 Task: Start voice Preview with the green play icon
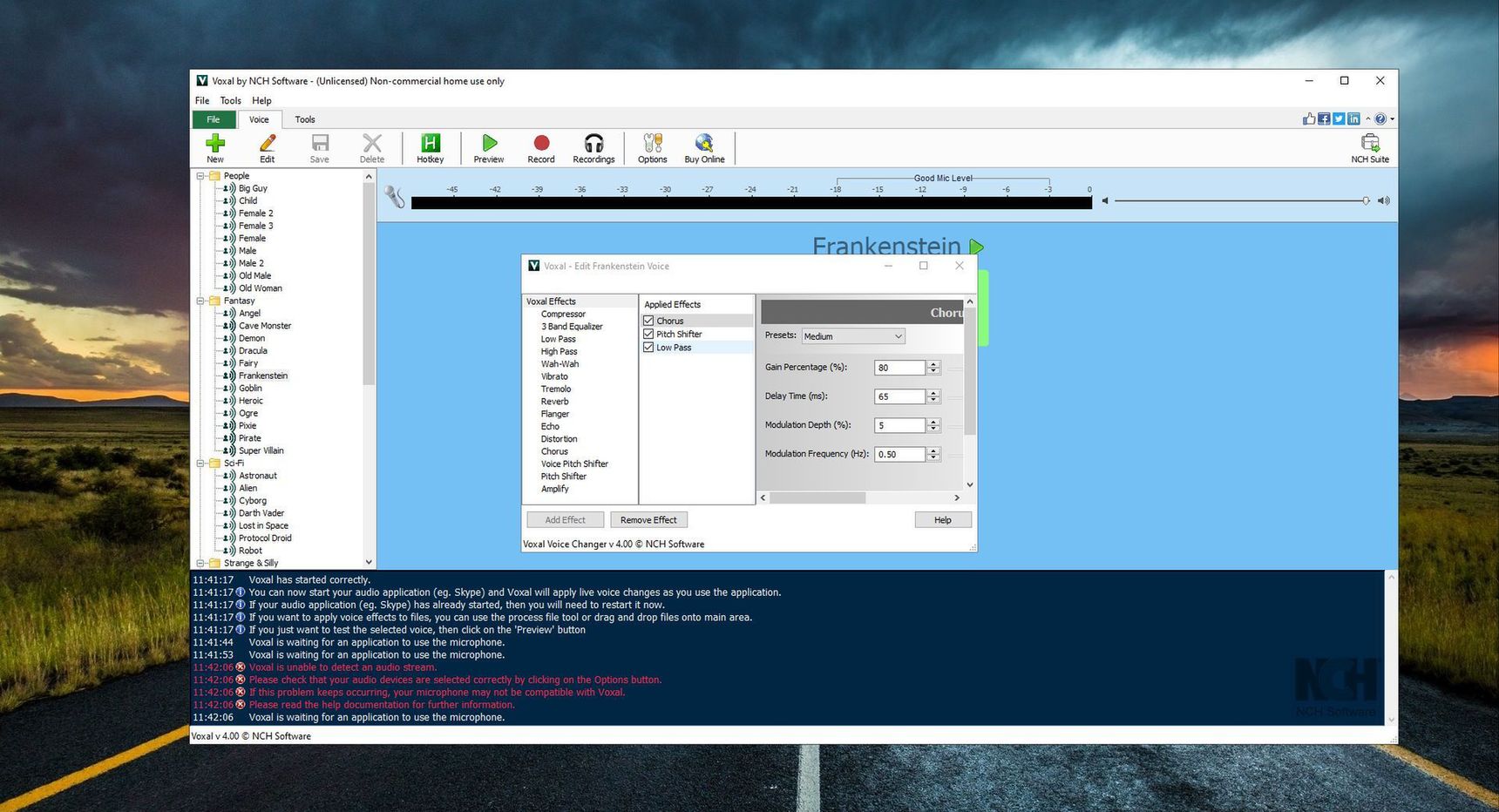pyautogui.click(x=489, y=143)
